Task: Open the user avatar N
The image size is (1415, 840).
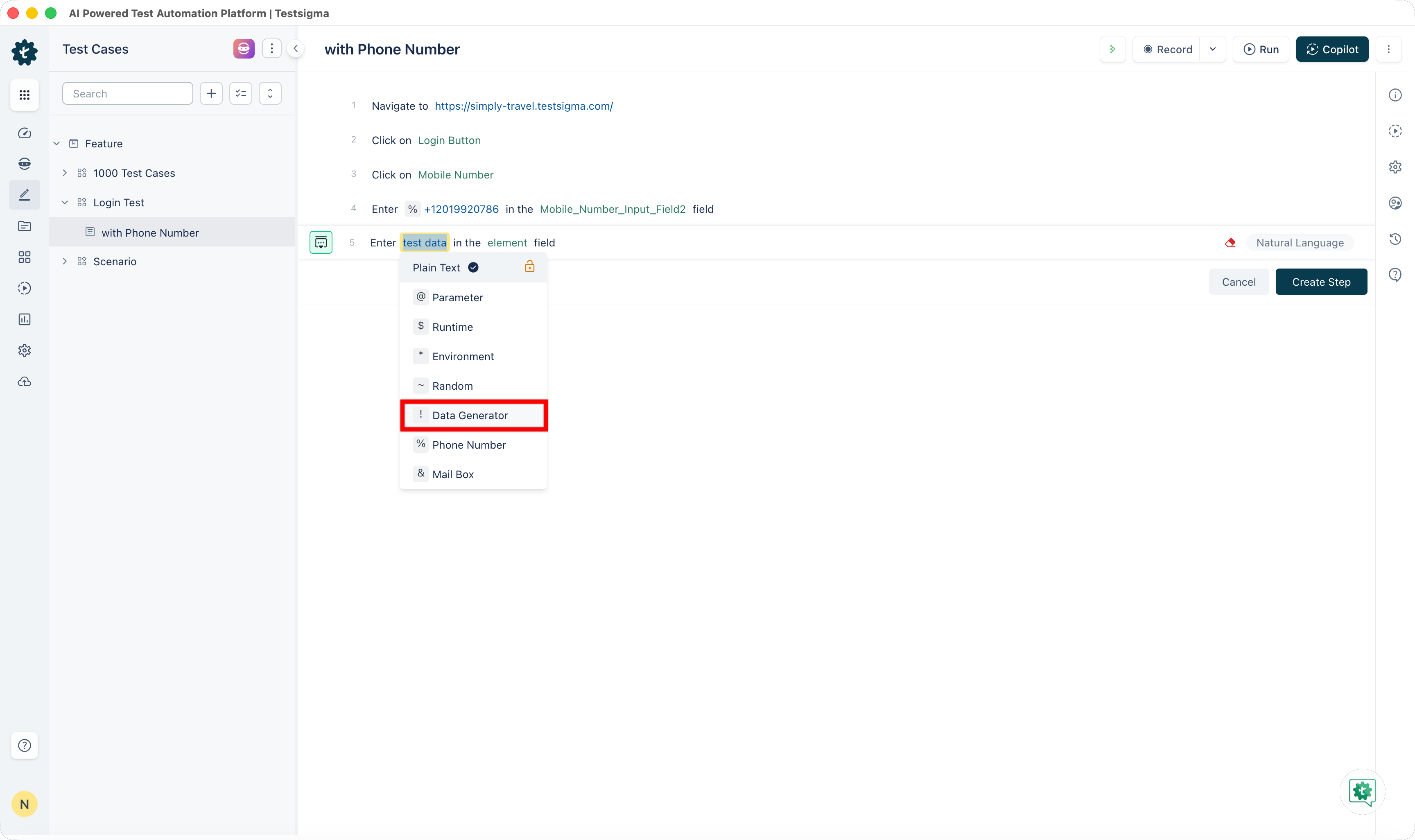Action: pyautogui.click(x=24, y=804)
